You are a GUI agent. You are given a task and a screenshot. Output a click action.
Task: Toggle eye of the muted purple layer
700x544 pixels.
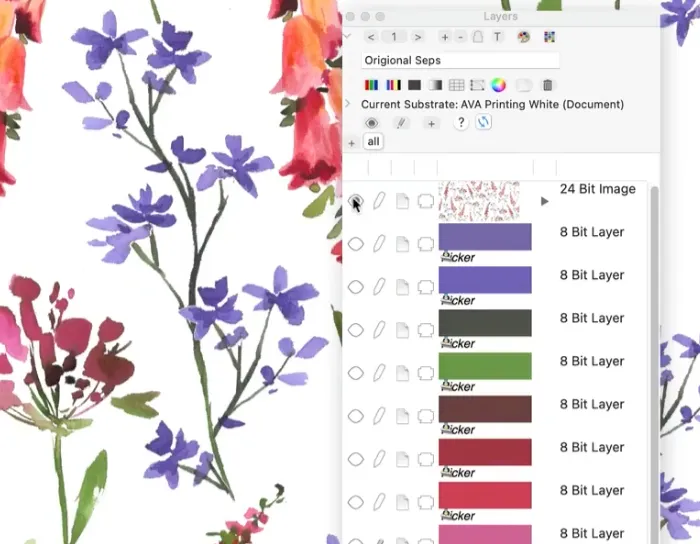(356, 244)
